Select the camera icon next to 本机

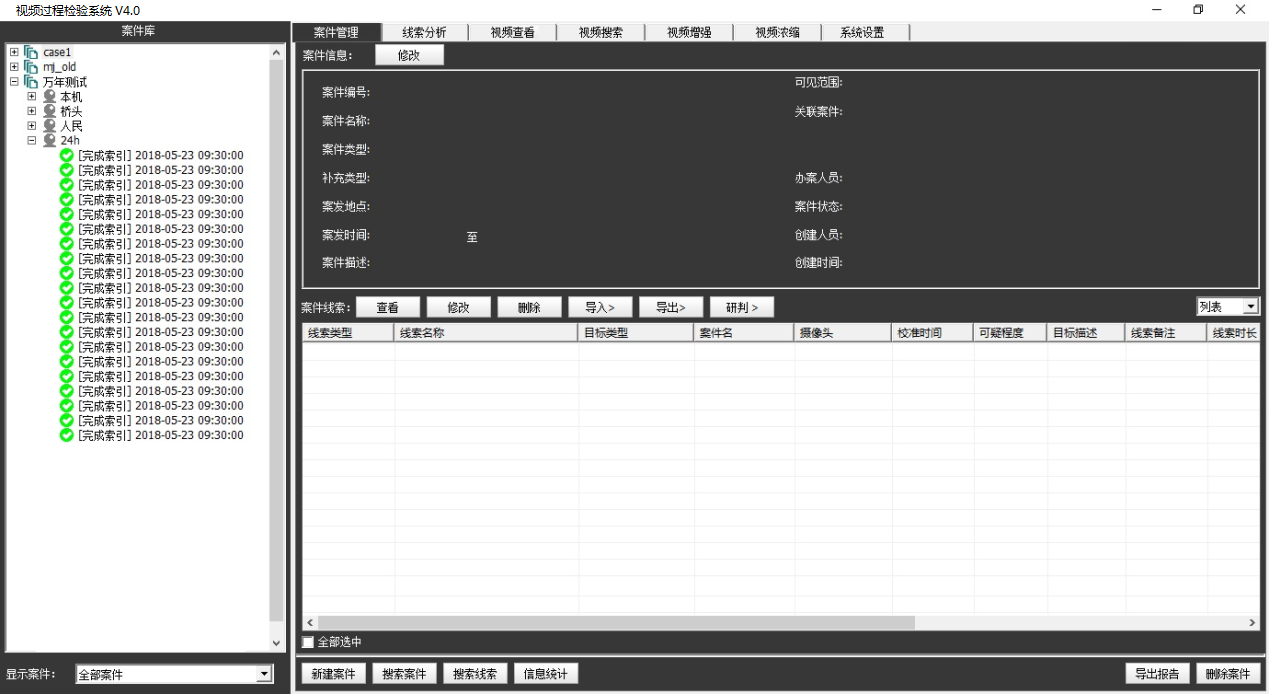coord(50,98)
